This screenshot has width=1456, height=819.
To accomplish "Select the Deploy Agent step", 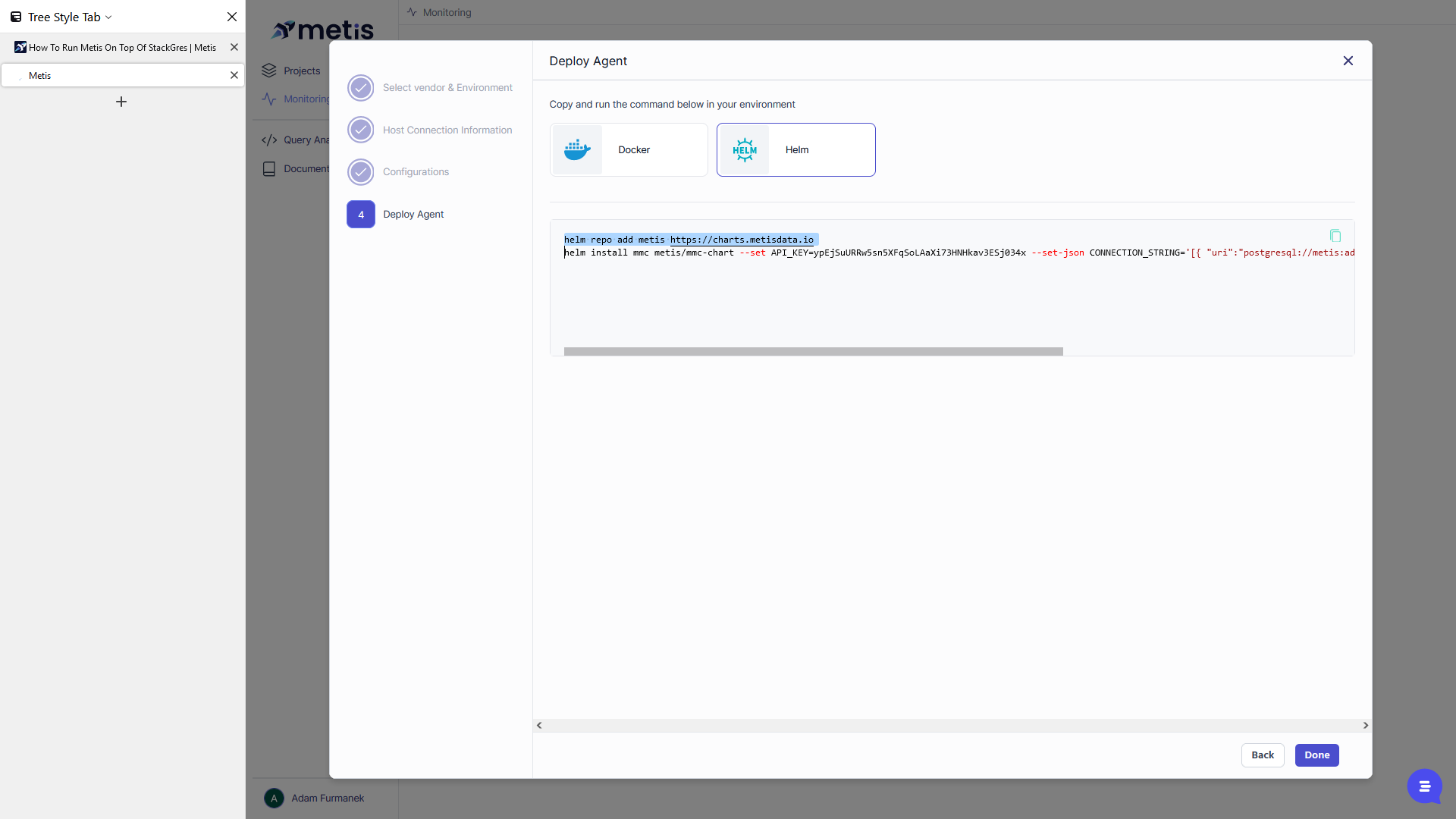I will pos(413,215).
